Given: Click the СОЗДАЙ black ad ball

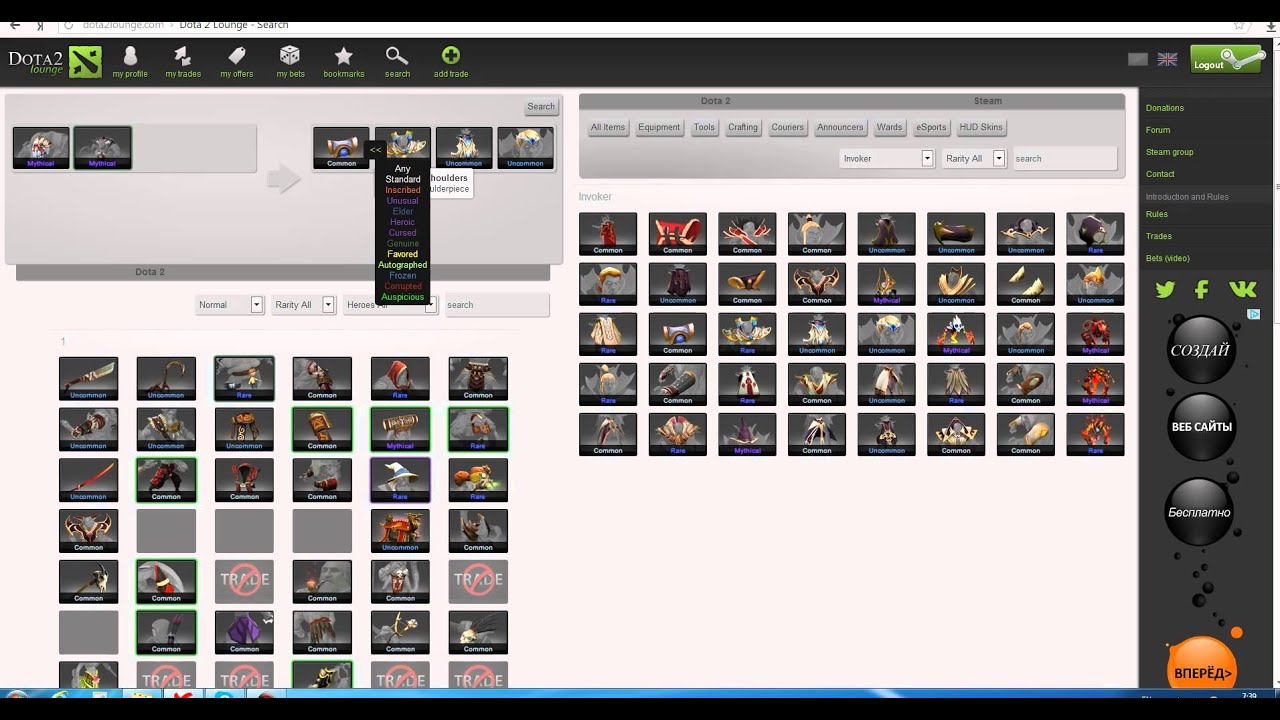Looking at the screenshot, I should 1201,350.
